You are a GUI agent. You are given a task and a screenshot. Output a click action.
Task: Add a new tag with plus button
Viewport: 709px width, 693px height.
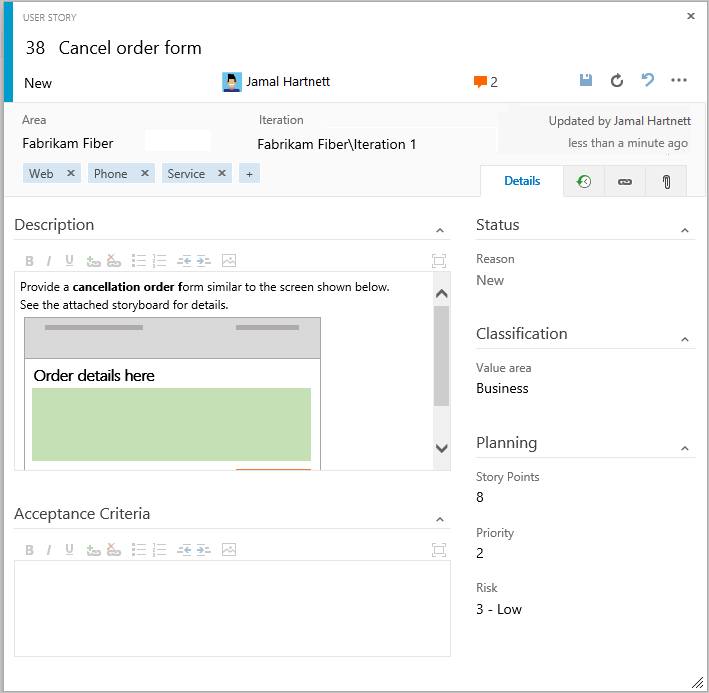click(x=249, y=174)
